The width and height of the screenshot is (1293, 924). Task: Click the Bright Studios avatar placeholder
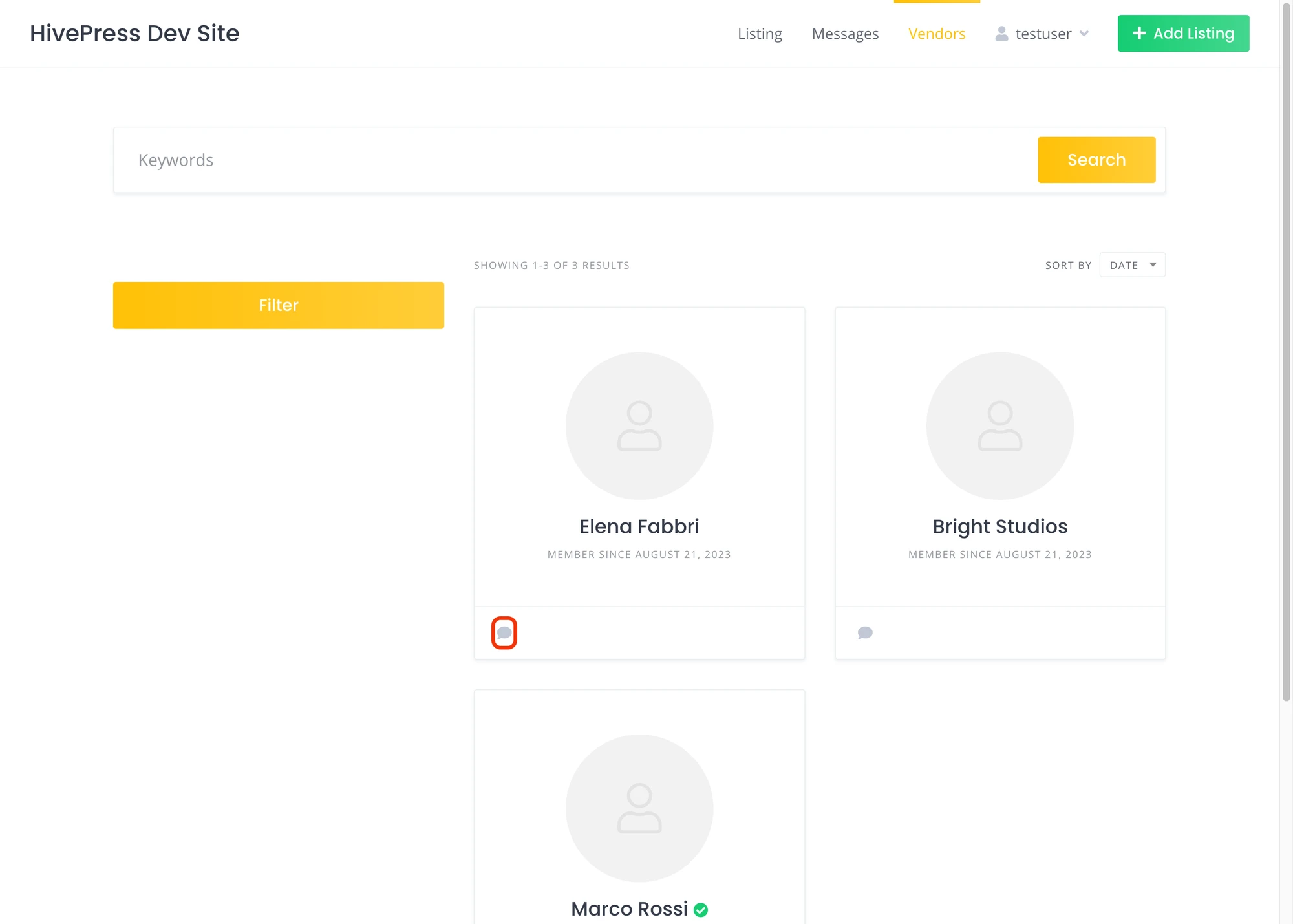tap(1000, 426)
